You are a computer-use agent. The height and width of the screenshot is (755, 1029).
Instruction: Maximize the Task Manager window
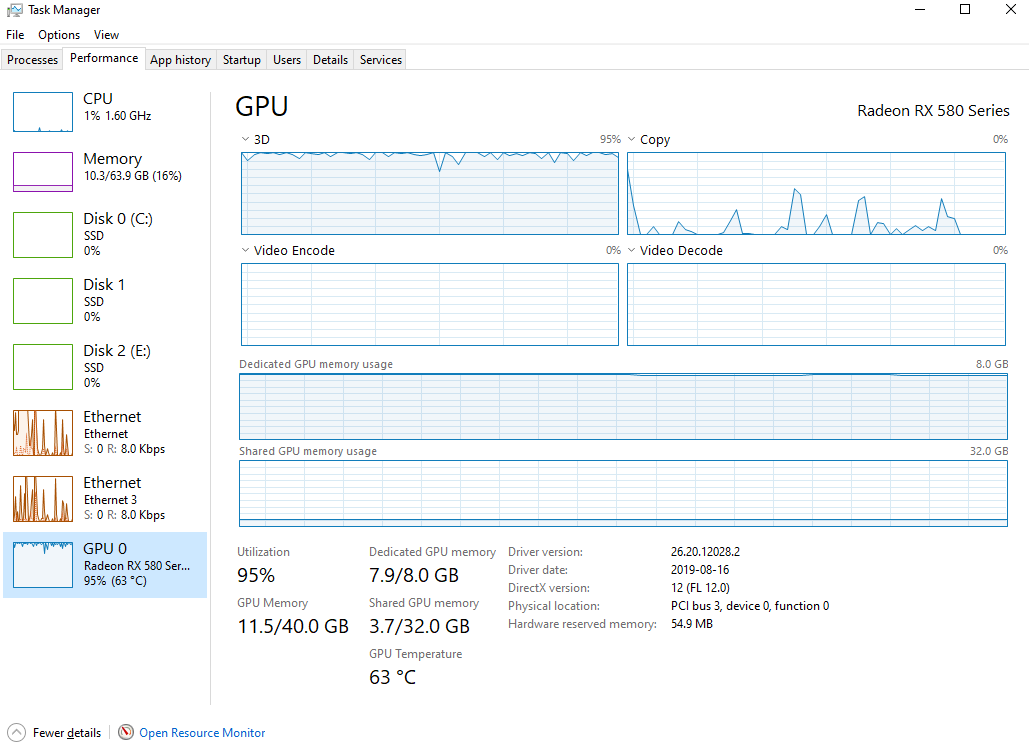(x=965, y=10)
